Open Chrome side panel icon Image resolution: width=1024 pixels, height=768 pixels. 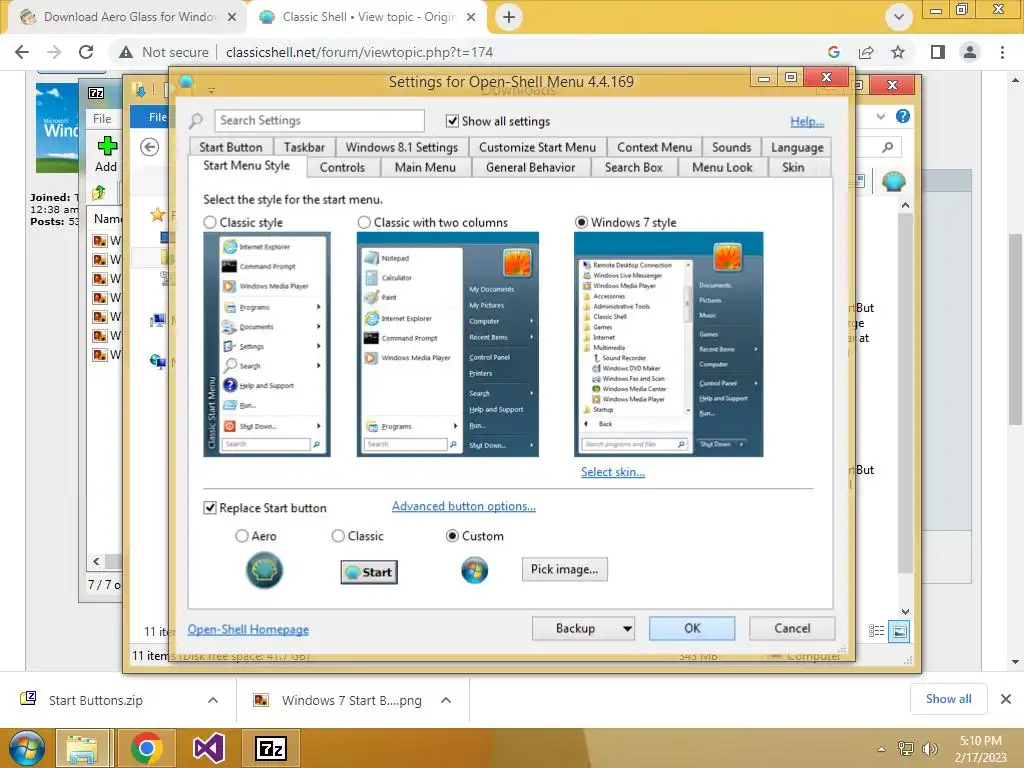938,52
